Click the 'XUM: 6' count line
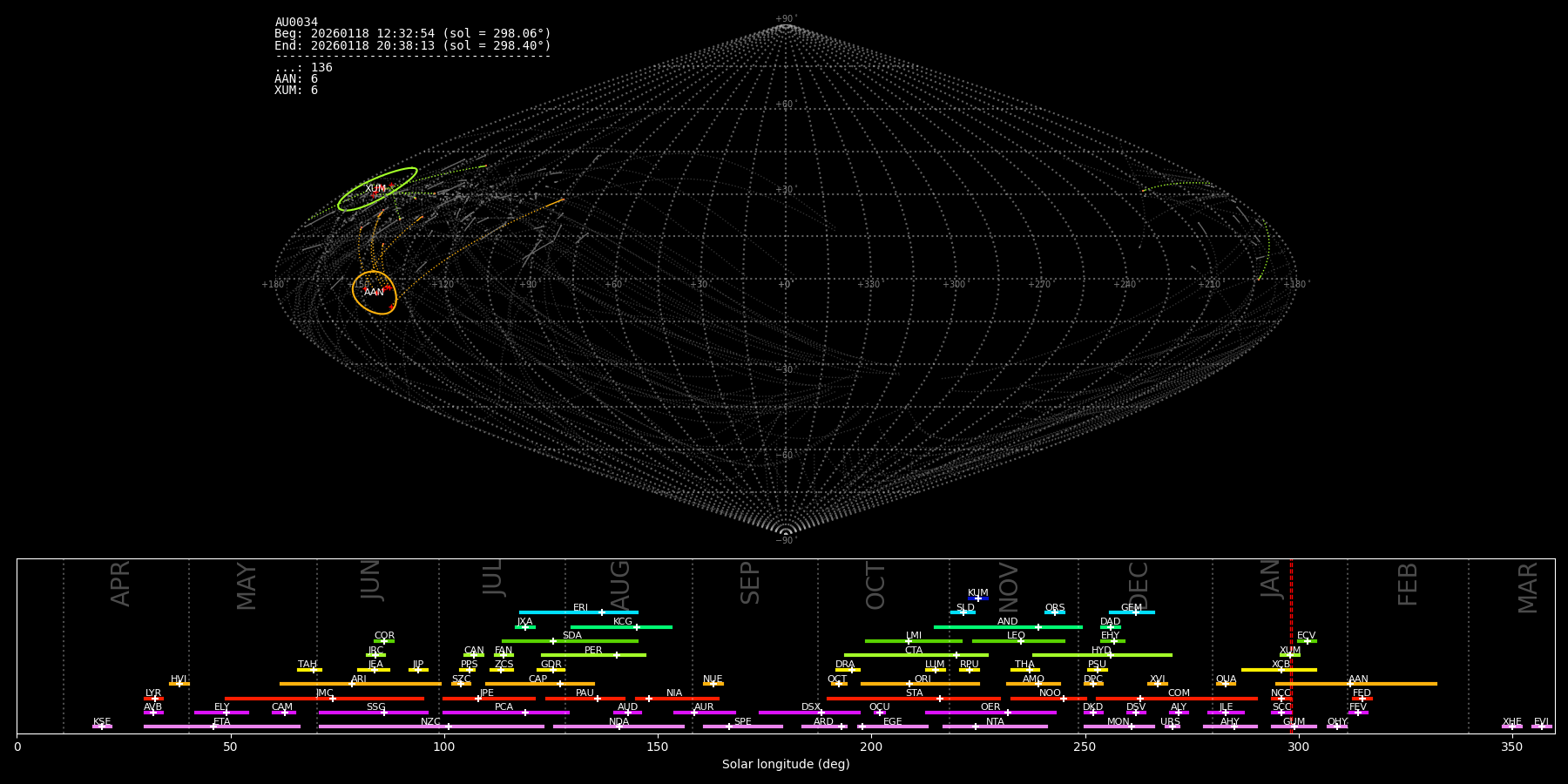Viewport: 1568px width, 784px height. pyautogui.click(x=296, y=91)
